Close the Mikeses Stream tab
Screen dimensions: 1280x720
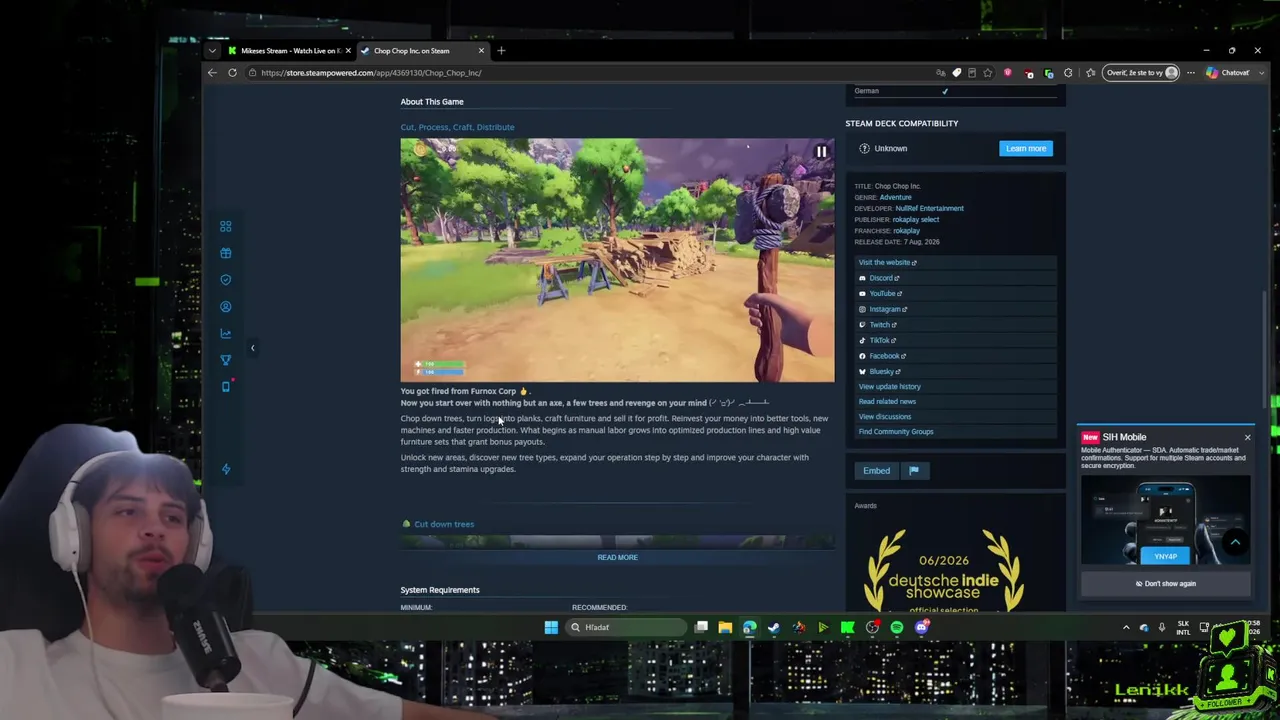[348, 51]
